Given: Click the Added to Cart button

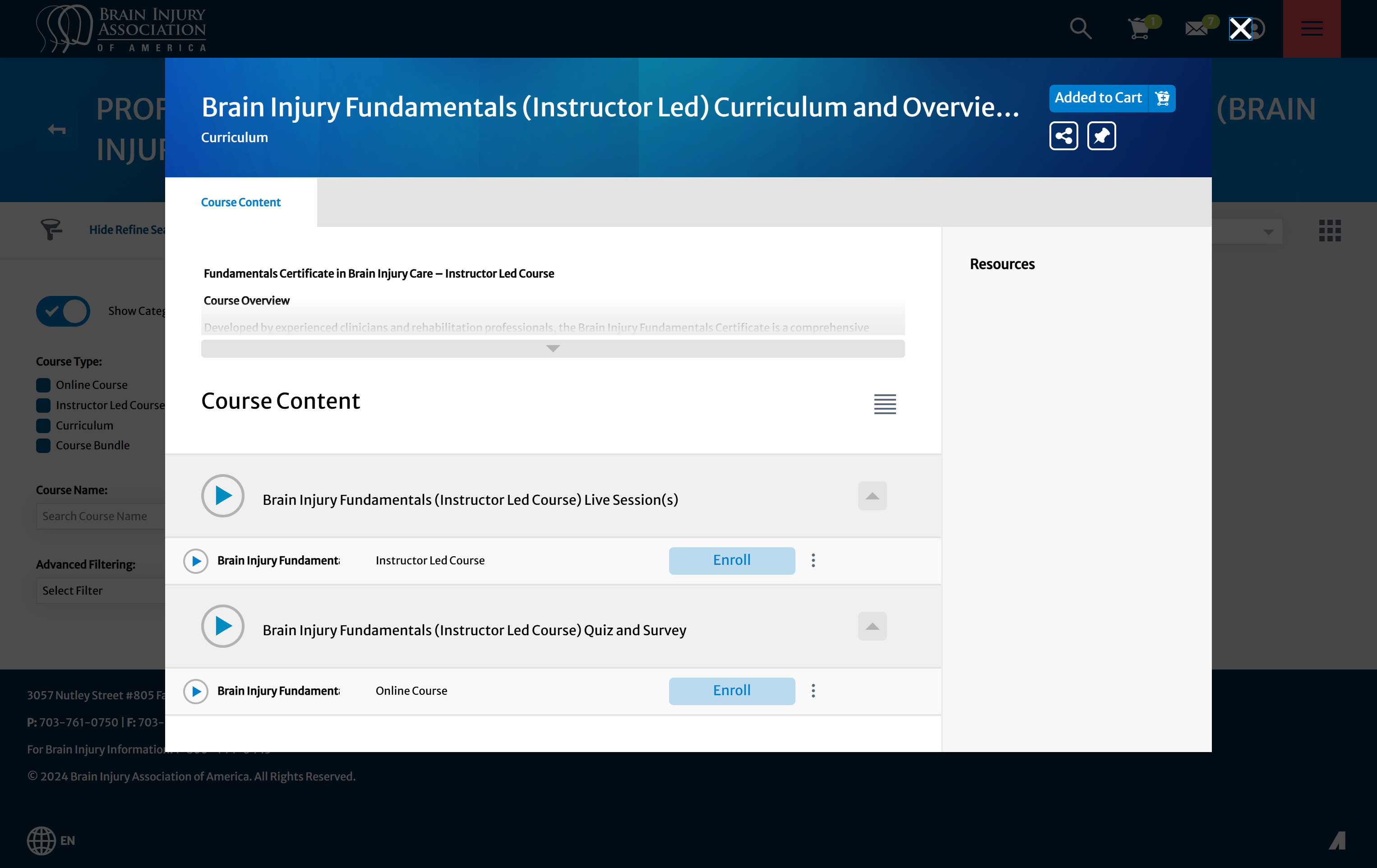Looking at the screenshot, I should point(1112,98).
